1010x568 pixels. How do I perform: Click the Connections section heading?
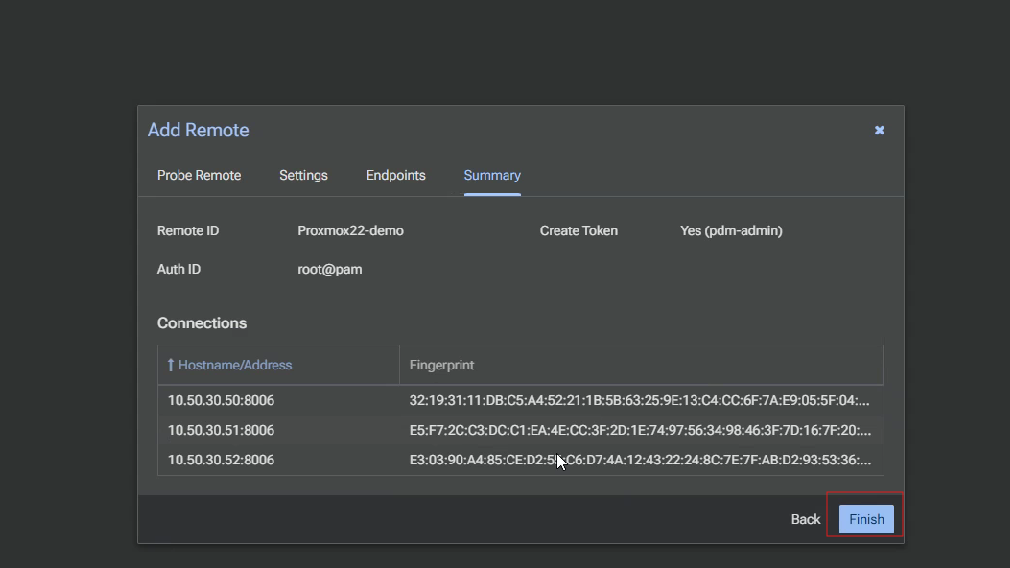point(202,323)
